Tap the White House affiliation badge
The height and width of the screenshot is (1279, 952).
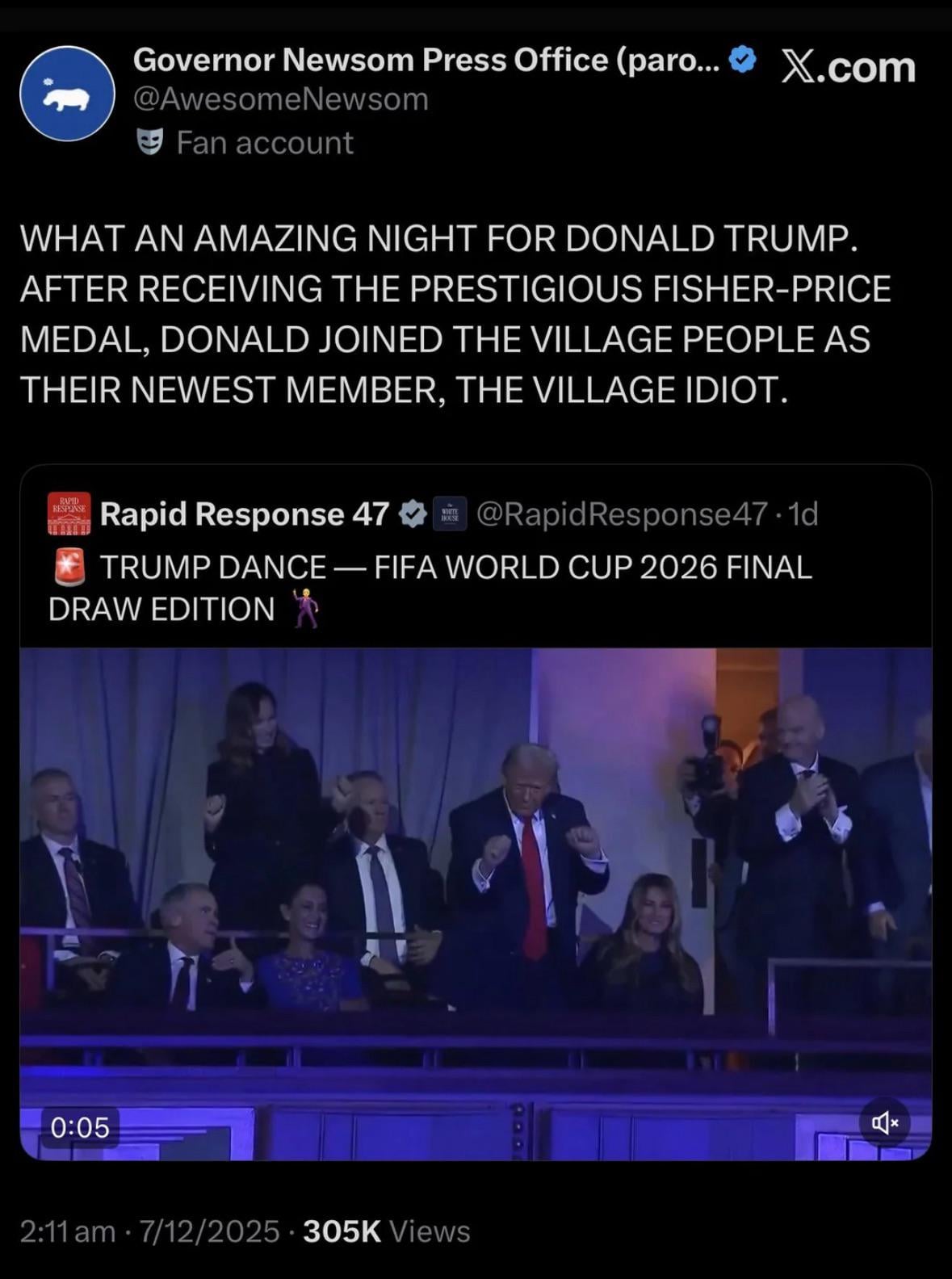click(450, 514)
